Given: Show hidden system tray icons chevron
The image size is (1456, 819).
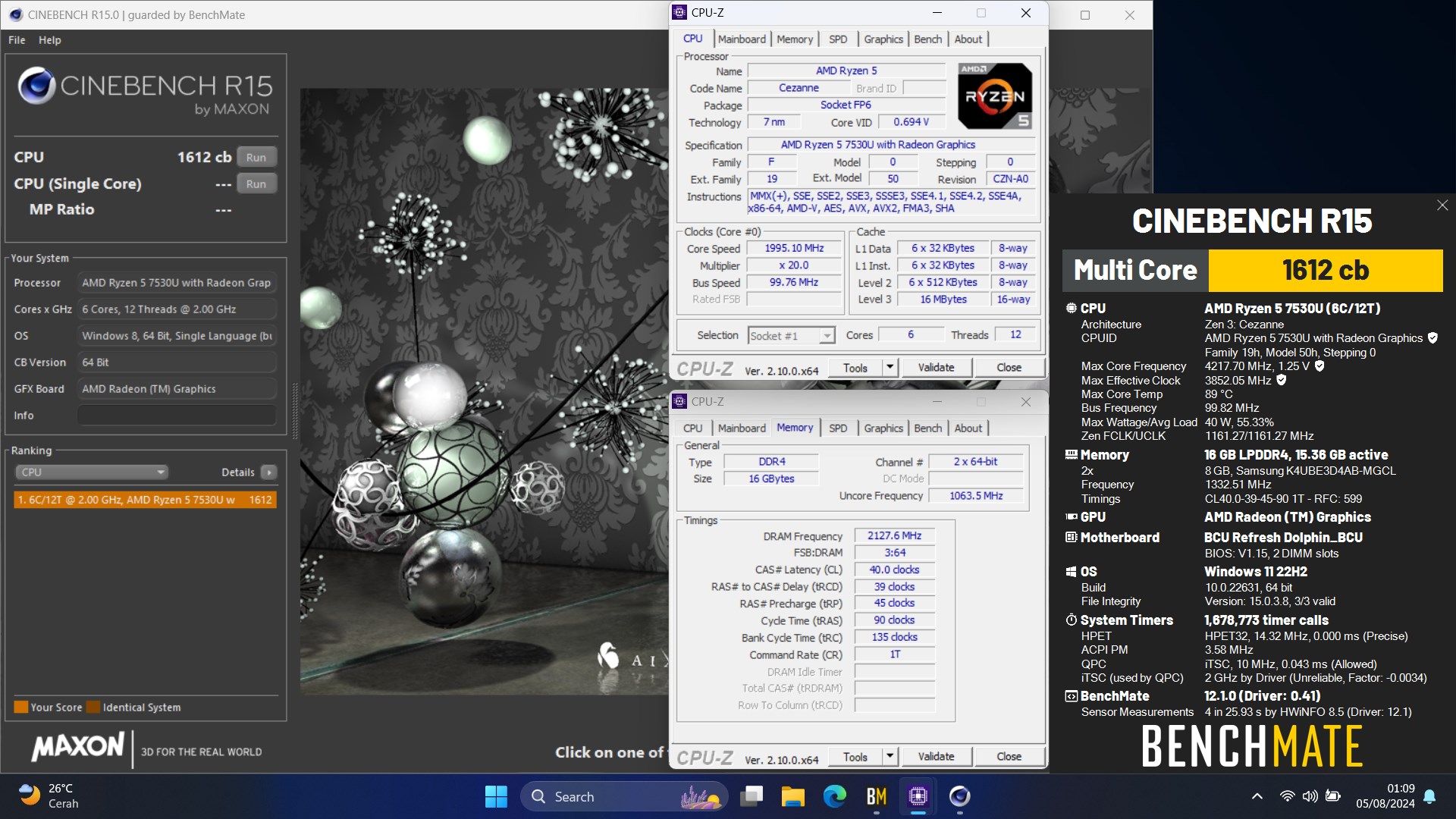Looking at the screenshot, I should (1257, 796).
